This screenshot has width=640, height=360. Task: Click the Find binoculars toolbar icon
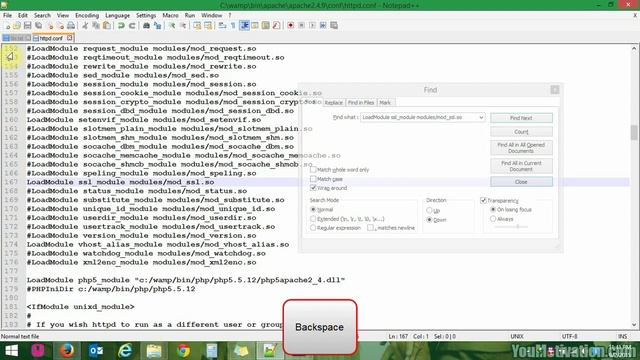click(146, 26)
